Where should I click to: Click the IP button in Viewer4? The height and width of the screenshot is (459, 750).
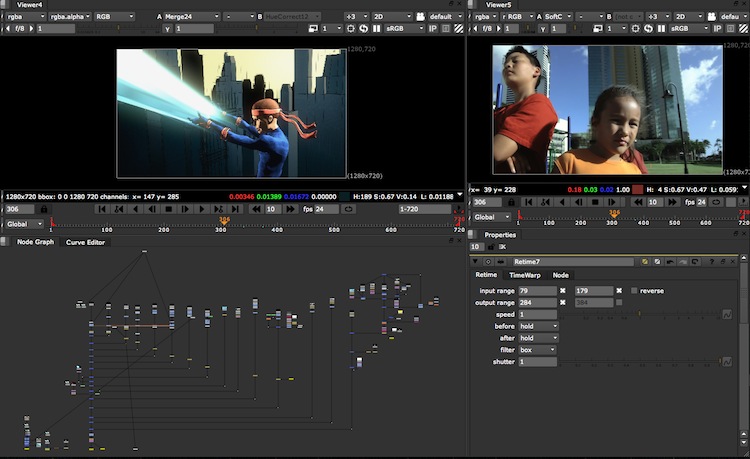tap(432, 30)
